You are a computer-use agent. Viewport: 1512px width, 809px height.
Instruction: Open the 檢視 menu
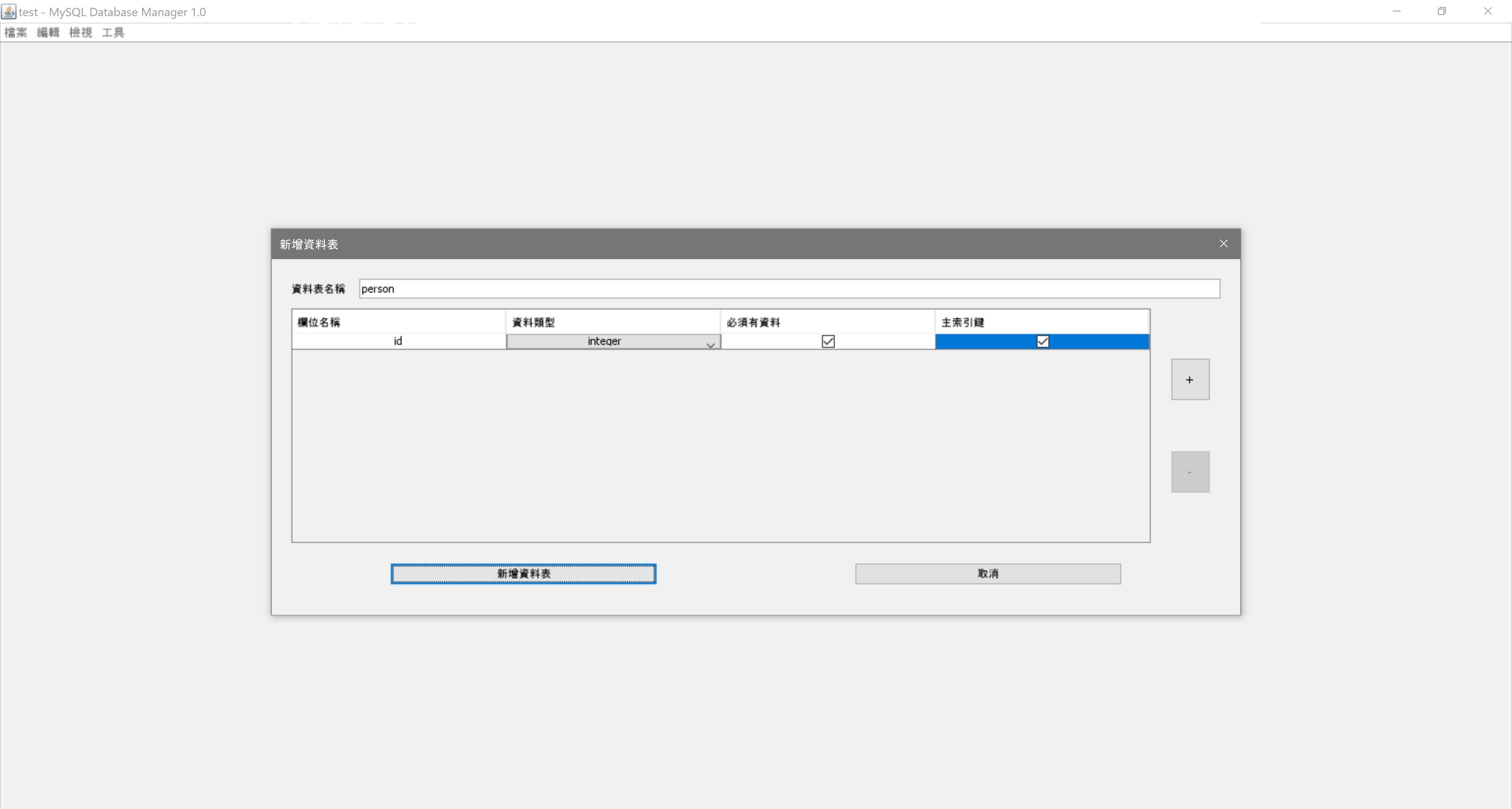pyautogui.click(x=80, y=33)
